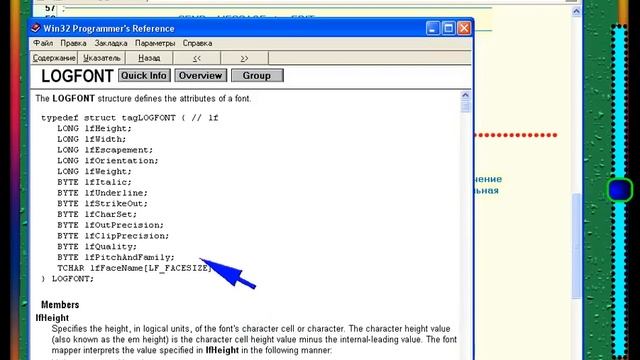This screenshot has height=360, width=640.
Task: Click the LOGFONT structure description sentence
Action: 143,98
